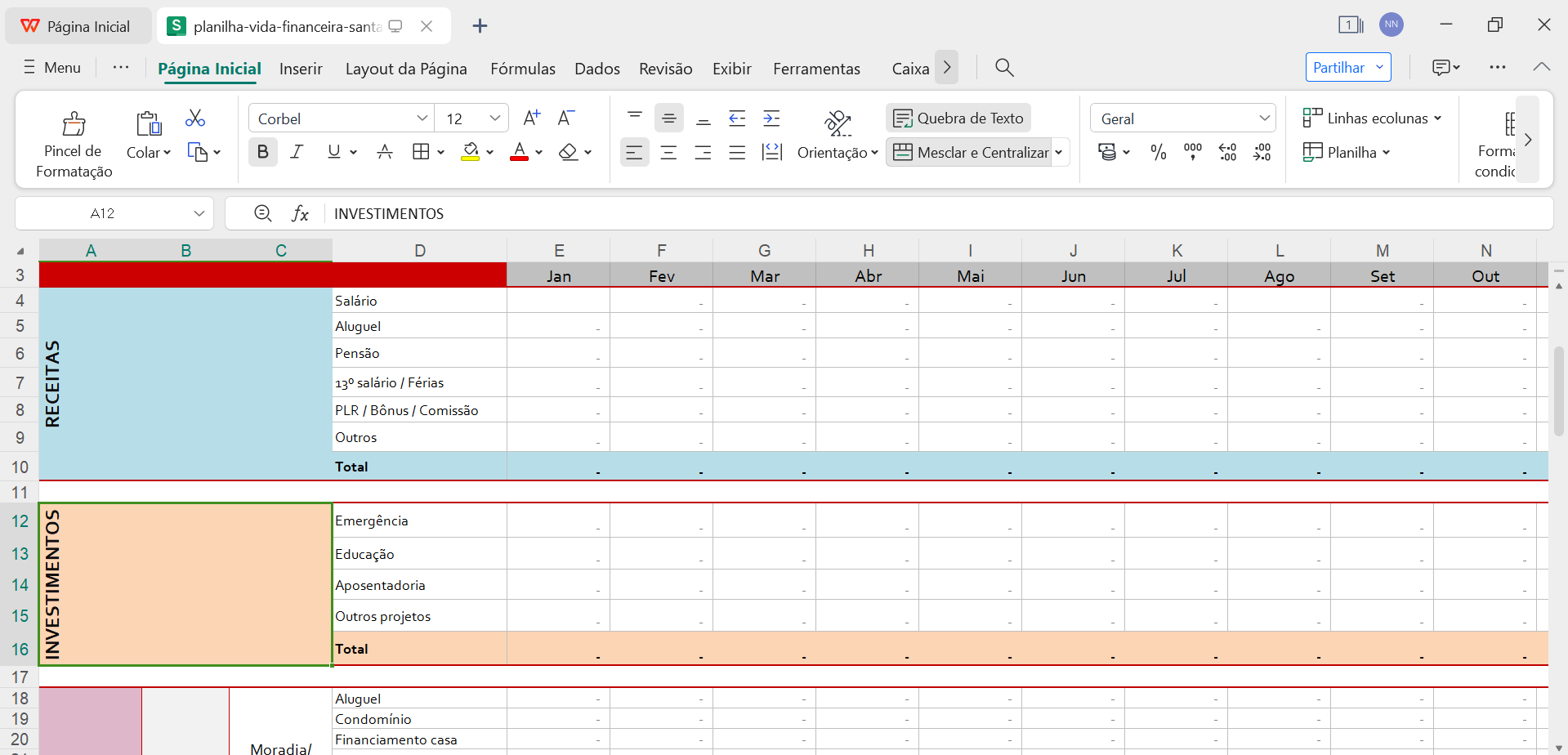Apply percent number style

(x=1157, y=152)
